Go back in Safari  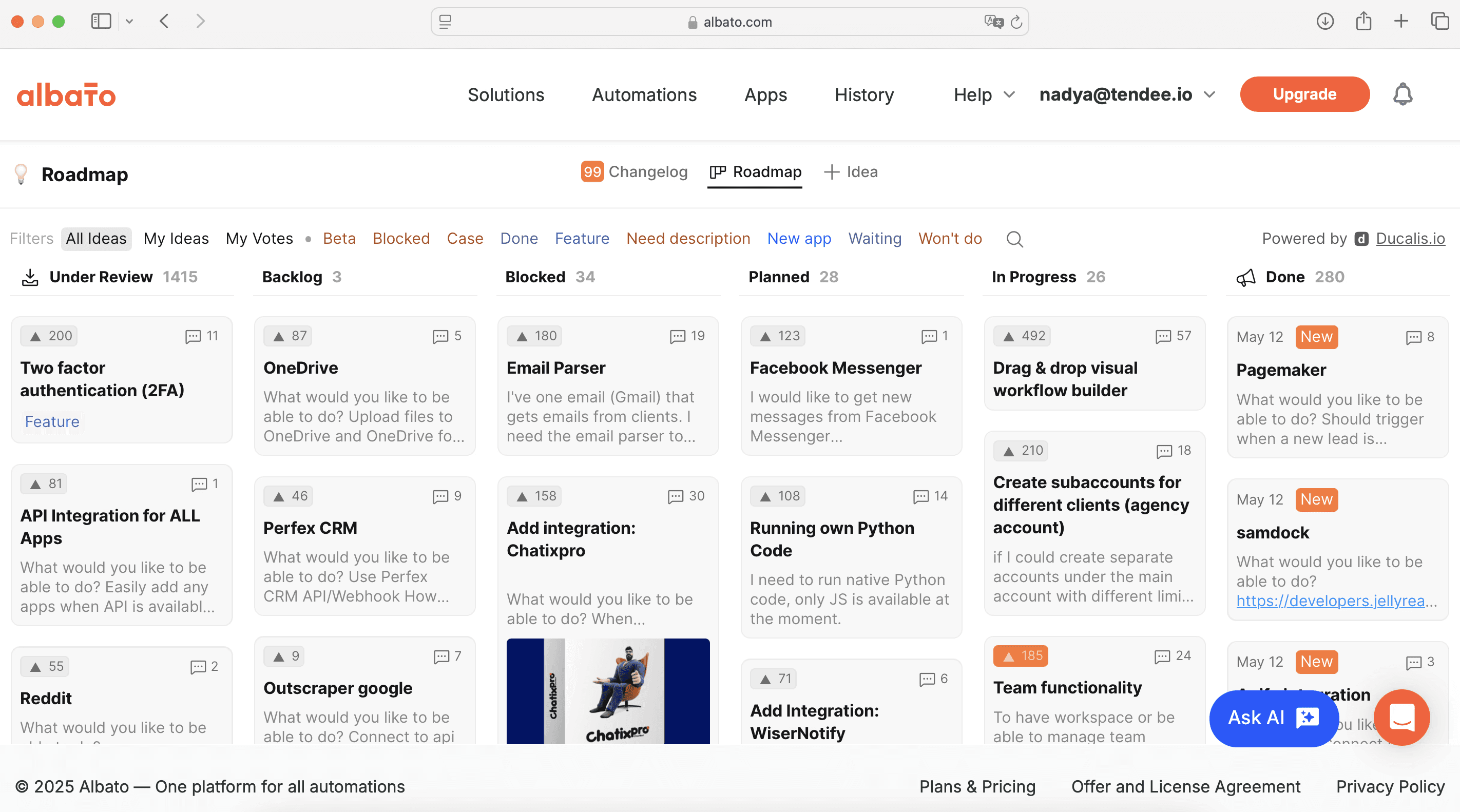click(x=164, y=22)
